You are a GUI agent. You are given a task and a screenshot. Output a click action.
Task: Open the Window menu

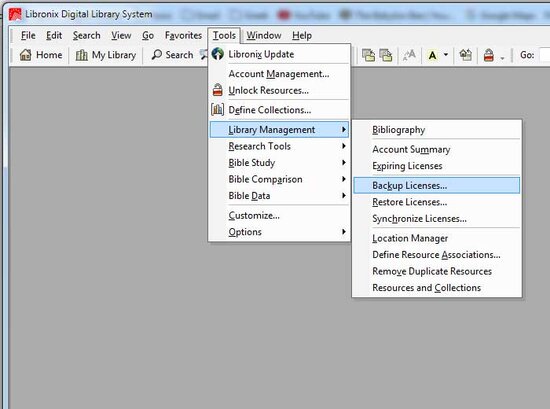264,35
